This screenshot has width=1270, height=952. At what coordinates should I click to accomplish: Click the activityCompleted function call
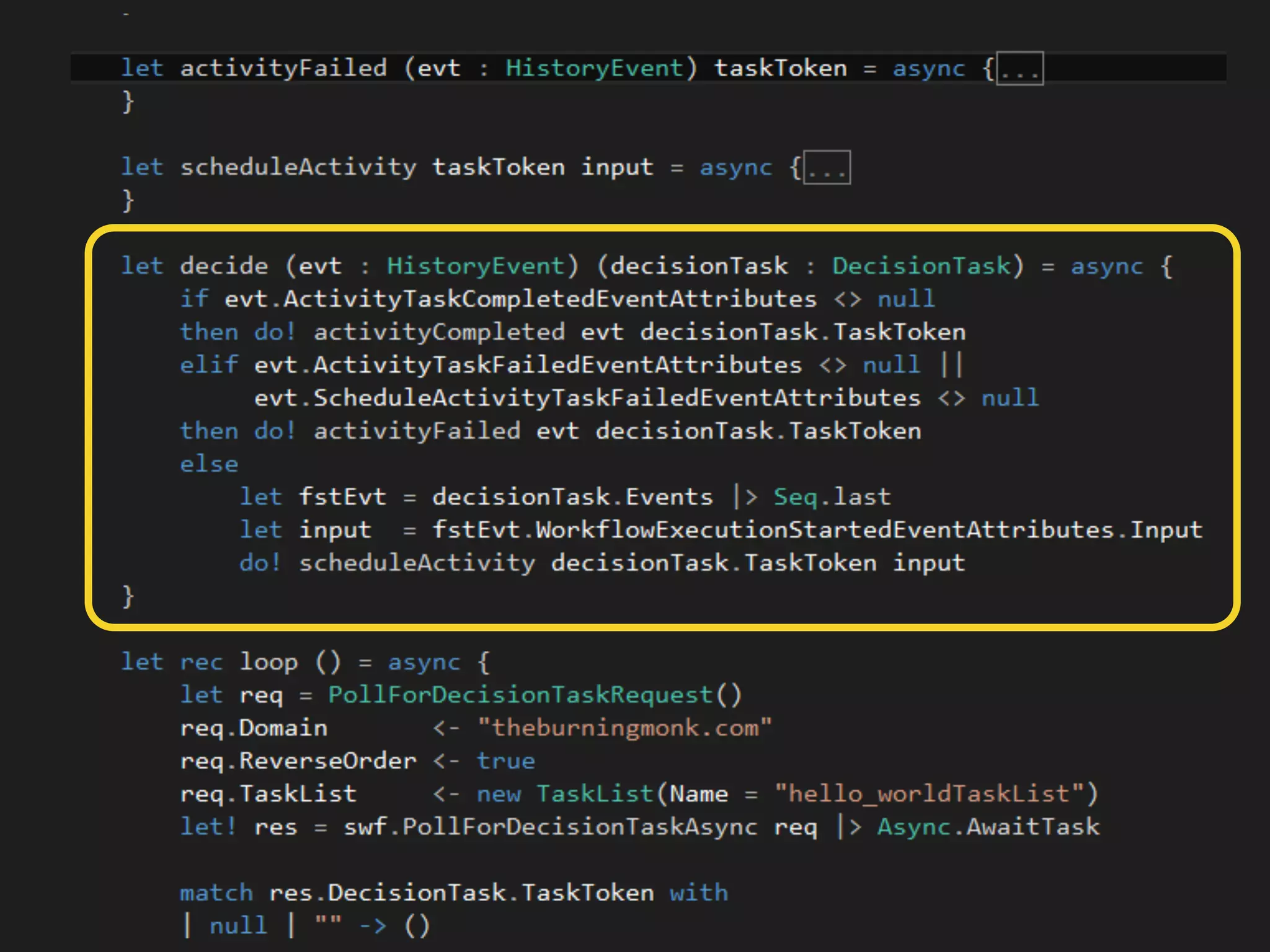pyautogui.click(x=439, y=332)
